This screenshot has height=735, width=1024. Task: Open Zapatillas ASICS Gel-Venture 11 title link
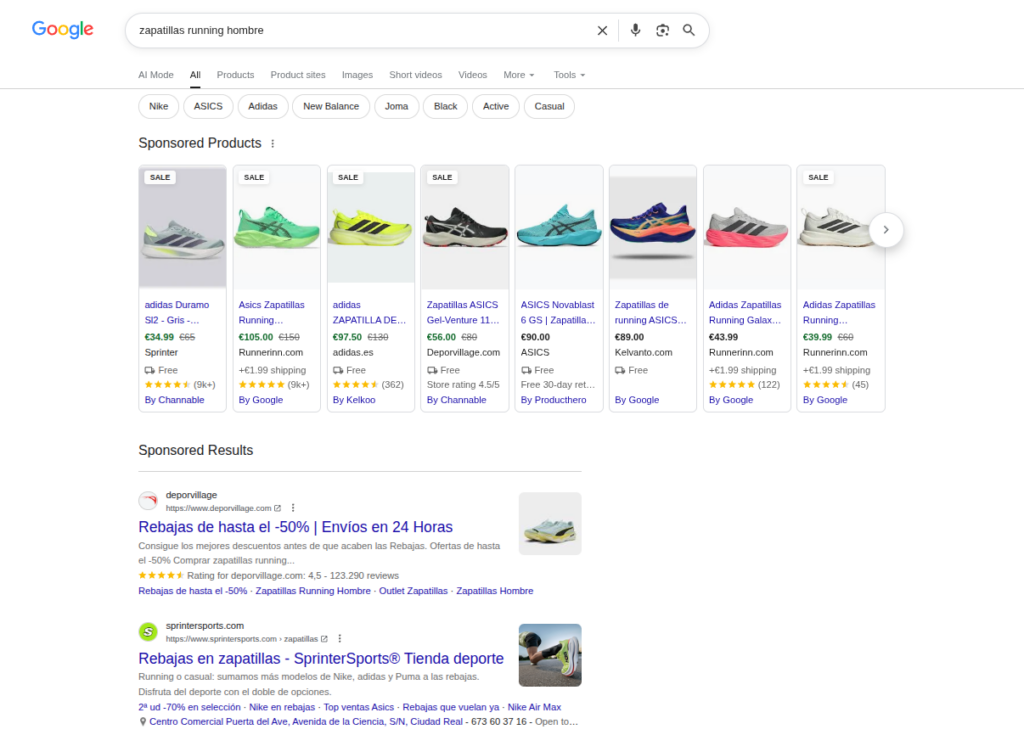[463, 312]
